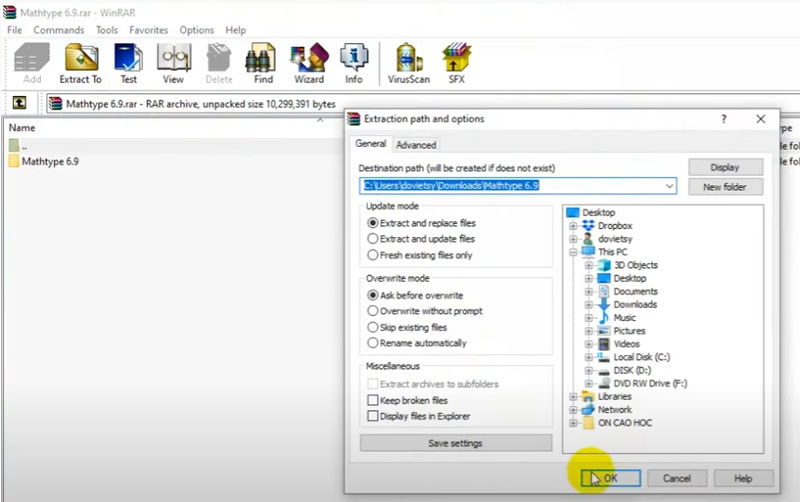
Task: Open the Find binoculars icon
Action: pyautogui.click(x=263, y=63)
